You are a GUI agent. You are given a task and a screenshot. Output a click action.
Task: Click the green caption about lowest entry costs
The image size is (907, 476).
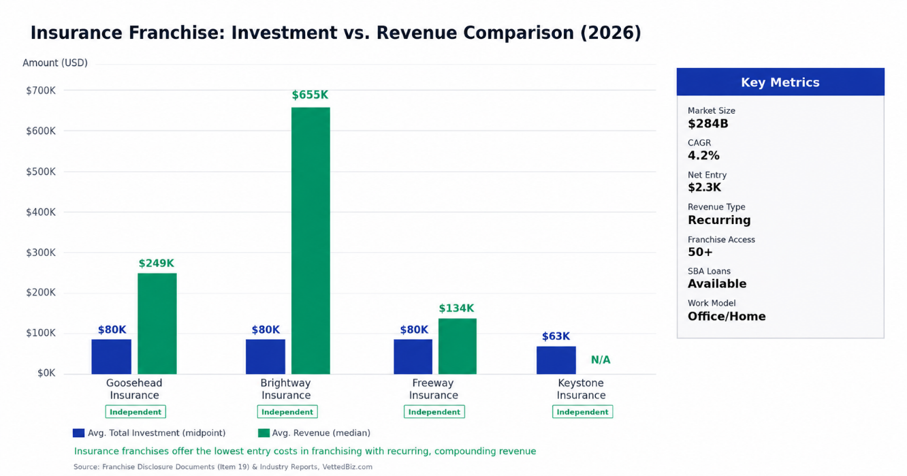pos(305,451)
